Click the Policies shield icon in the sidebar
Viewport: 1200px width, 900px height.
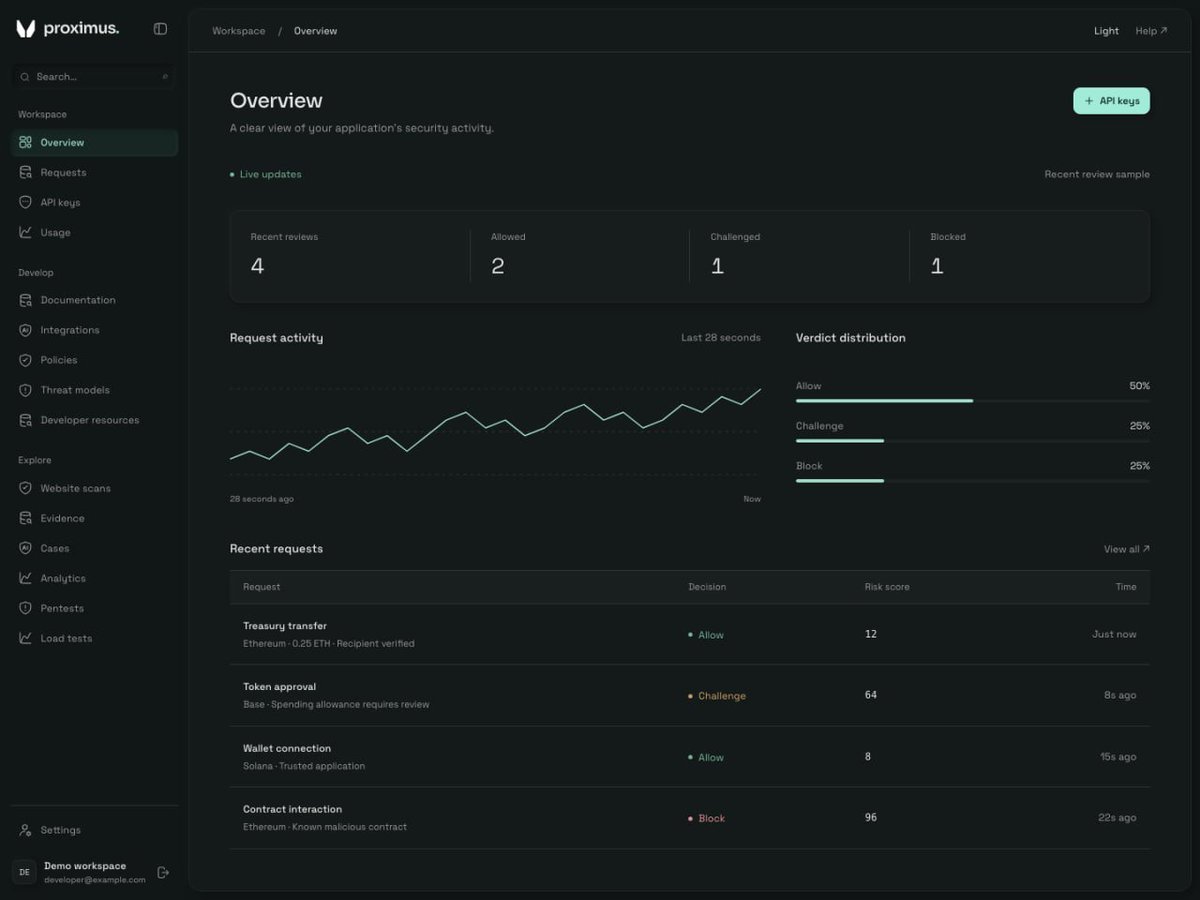(26, 360)
